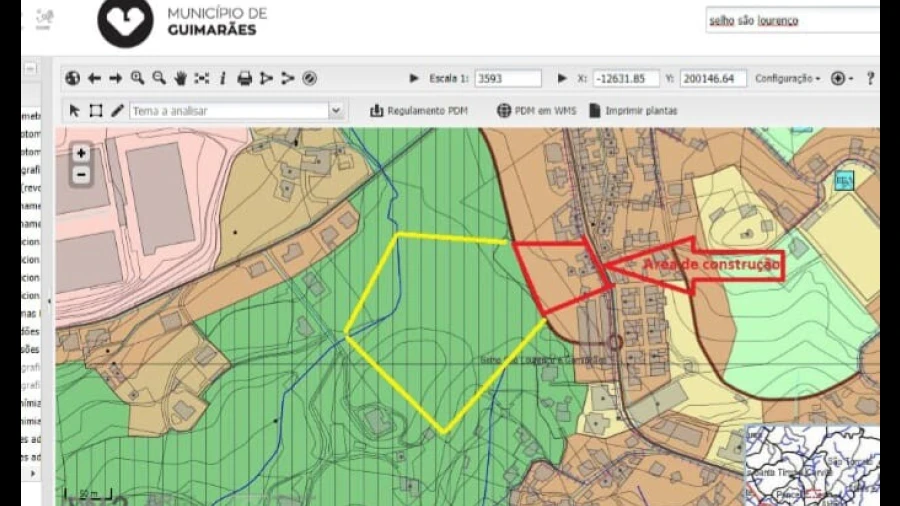Select the zoom-out magnifier tool
The image size is (900, 506).
pyautogui.click(x=158, y=78)
